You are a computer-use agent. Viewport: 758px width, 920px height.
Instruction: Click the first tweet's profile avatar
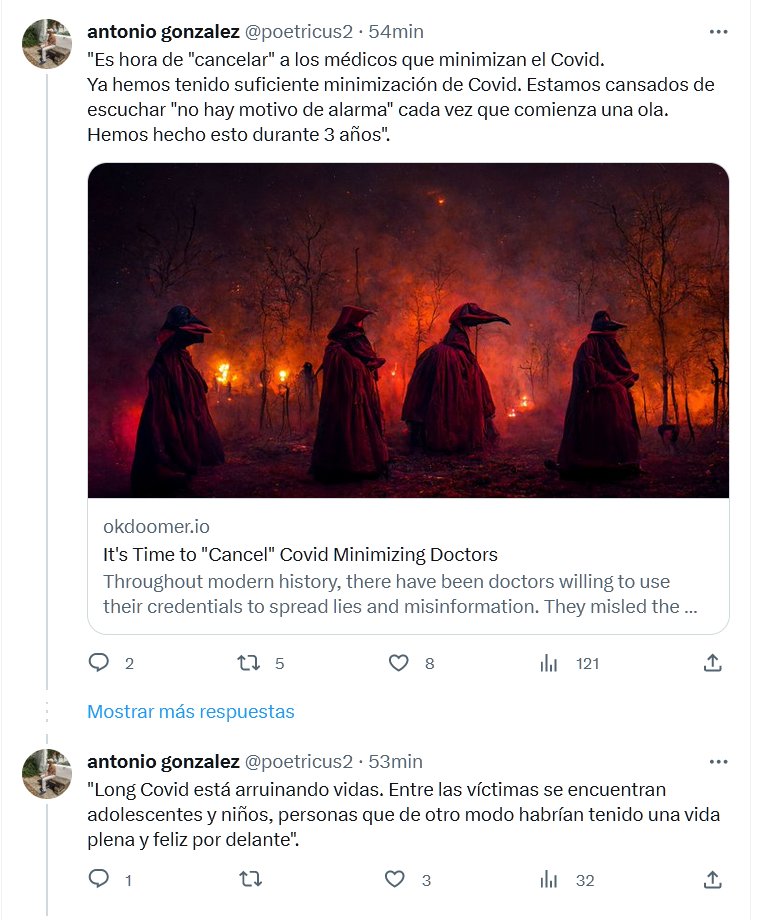pos(46,44)
